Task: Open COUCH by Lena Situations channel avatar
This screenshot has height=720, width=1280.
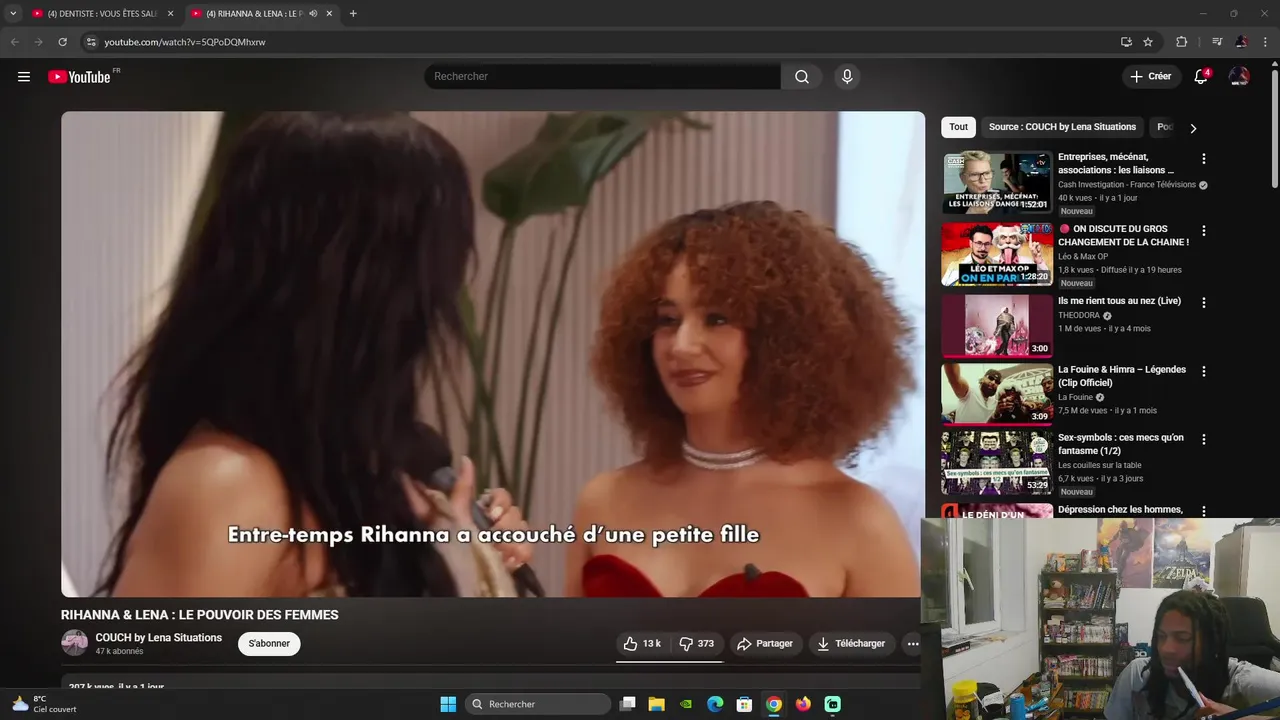Action: coord(75,643)
